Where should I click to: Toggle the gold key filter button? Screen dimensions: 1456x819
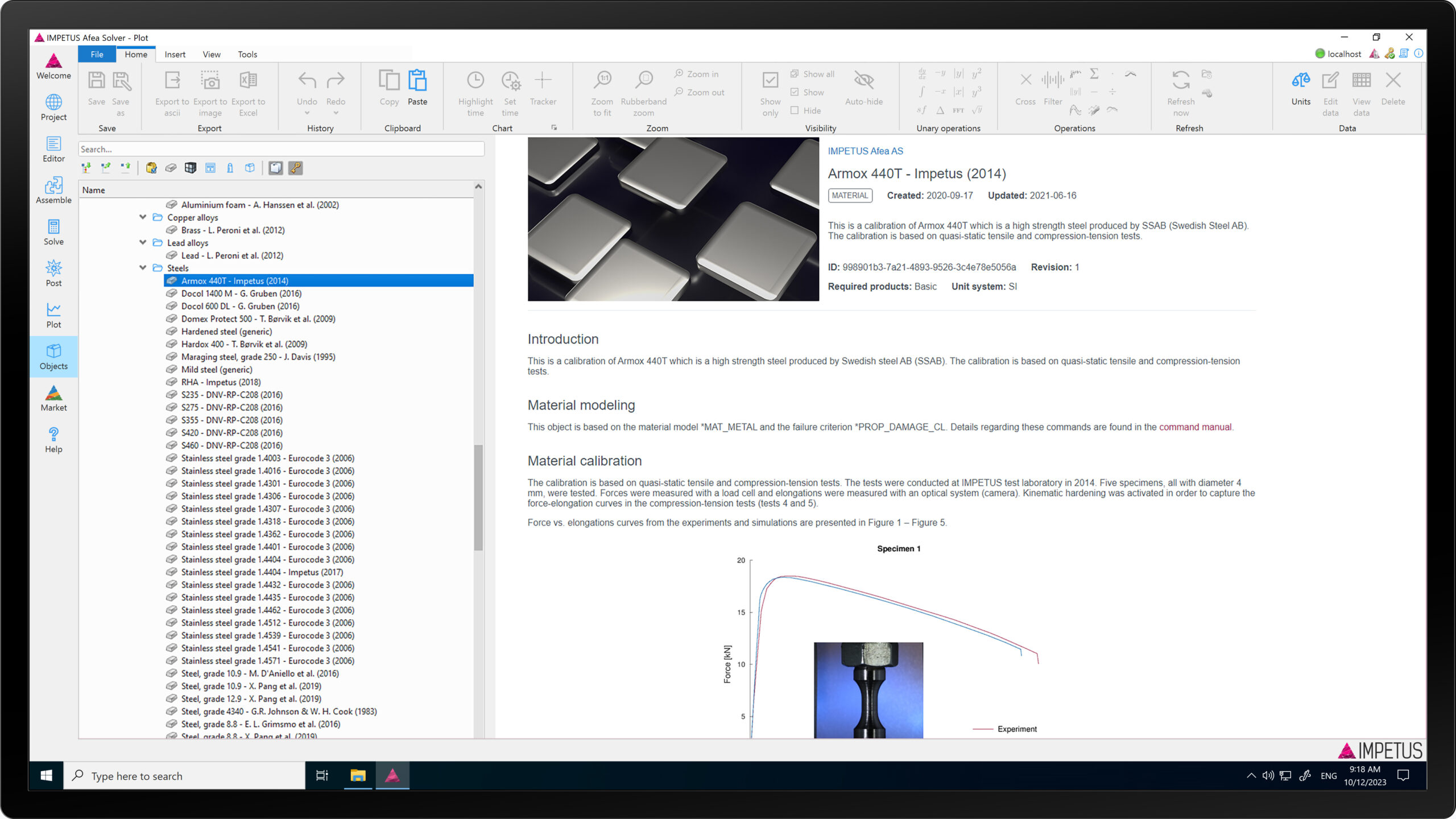pyautogui.click(x=295, y=168)
